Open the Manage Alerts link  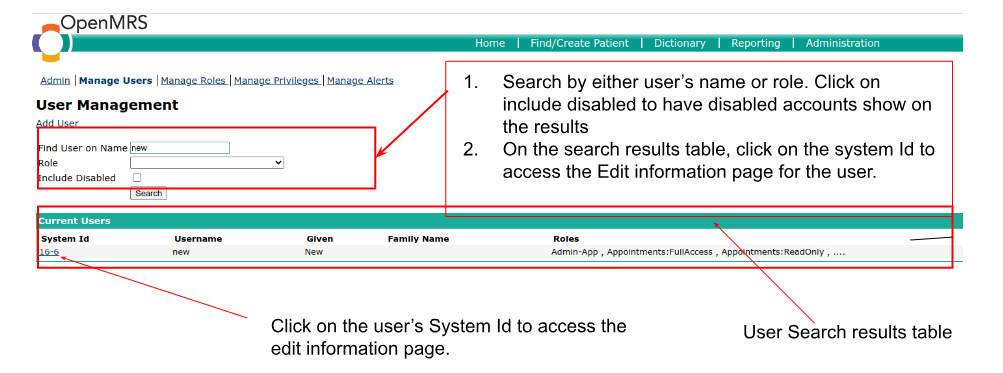tap(360, 81)
